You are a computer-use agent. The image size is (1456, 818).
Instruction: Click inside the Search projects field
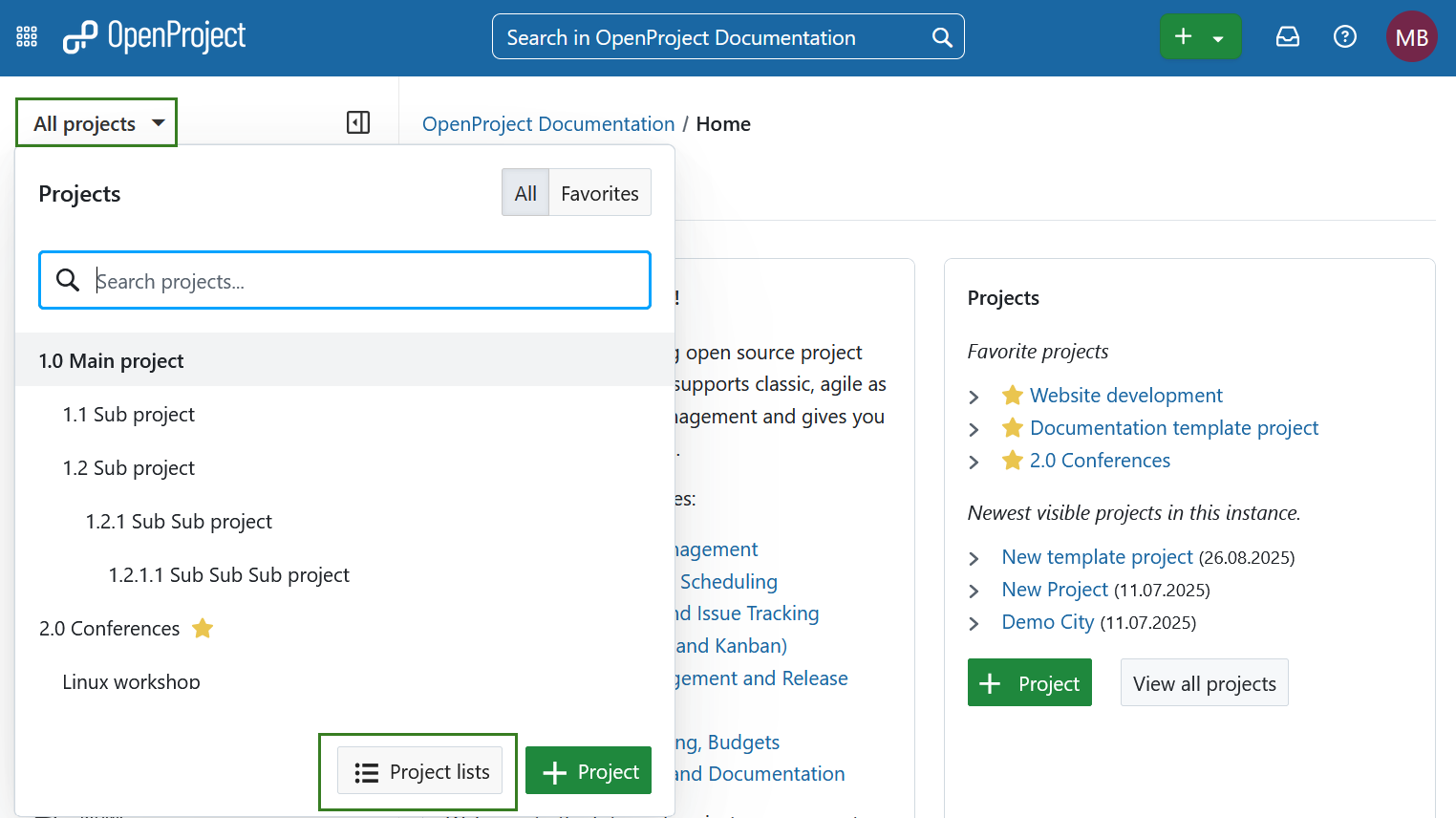click(x=344, y=279)
